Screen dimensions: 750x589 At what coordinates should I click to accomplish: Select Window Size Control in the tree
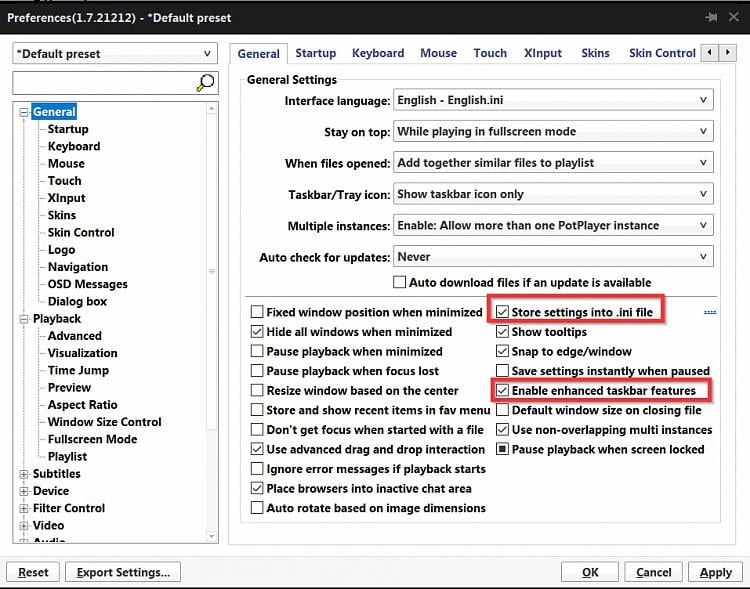[x=104, y=422]
